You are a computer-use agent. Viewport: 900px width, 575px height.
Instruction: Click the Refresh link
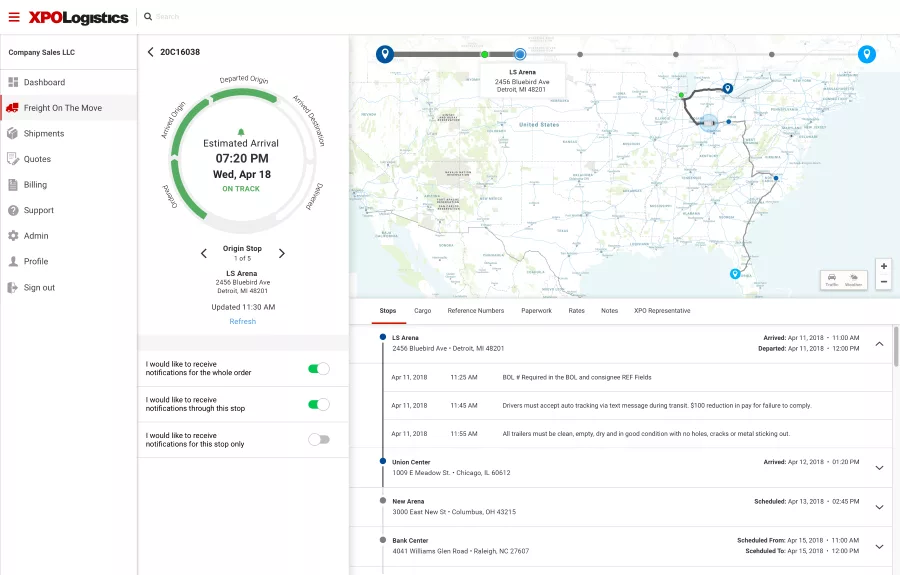click(243, 321)
